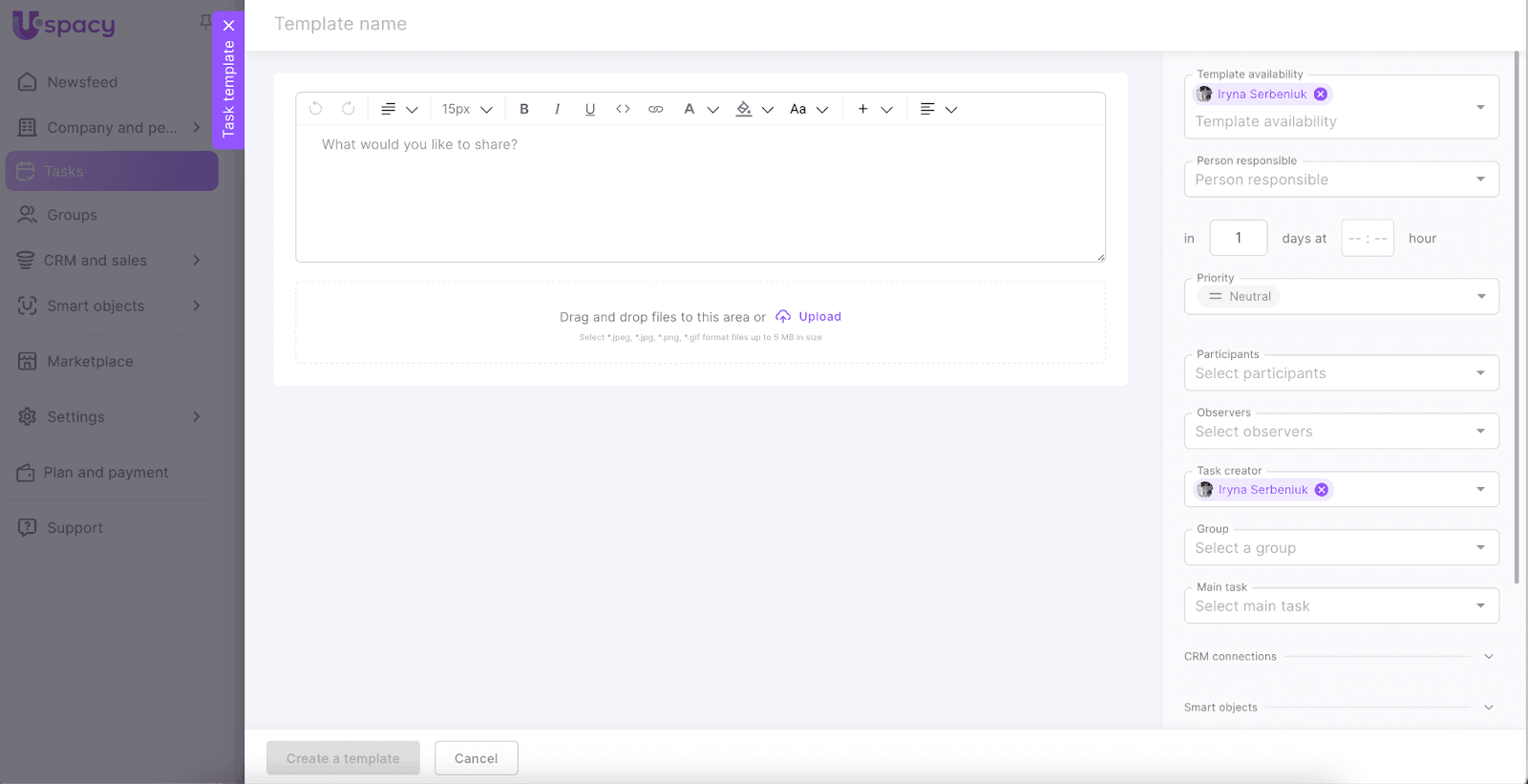Click the Upload link for files

pos(818,317)
